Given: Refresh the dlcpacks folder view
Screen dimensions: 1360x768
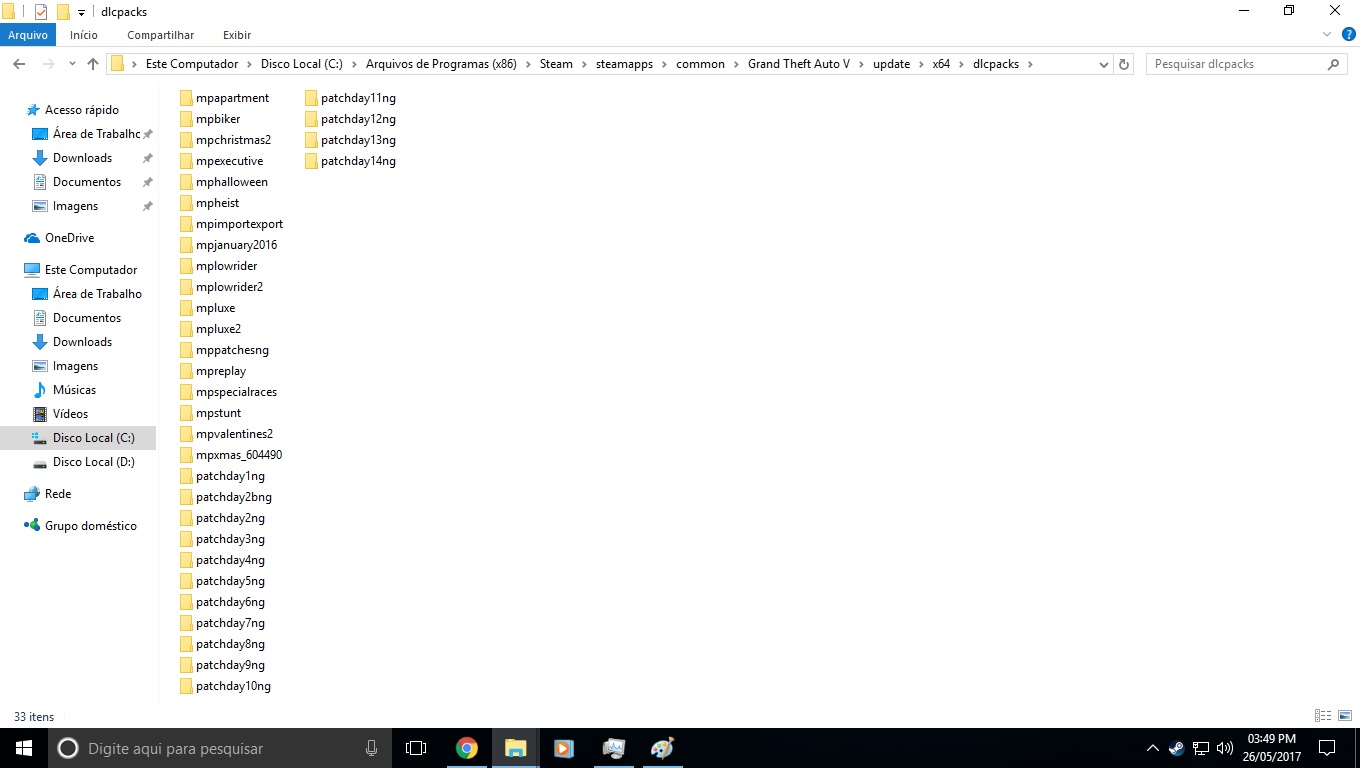Looking at the screenshot, I should coord(1124,64).
